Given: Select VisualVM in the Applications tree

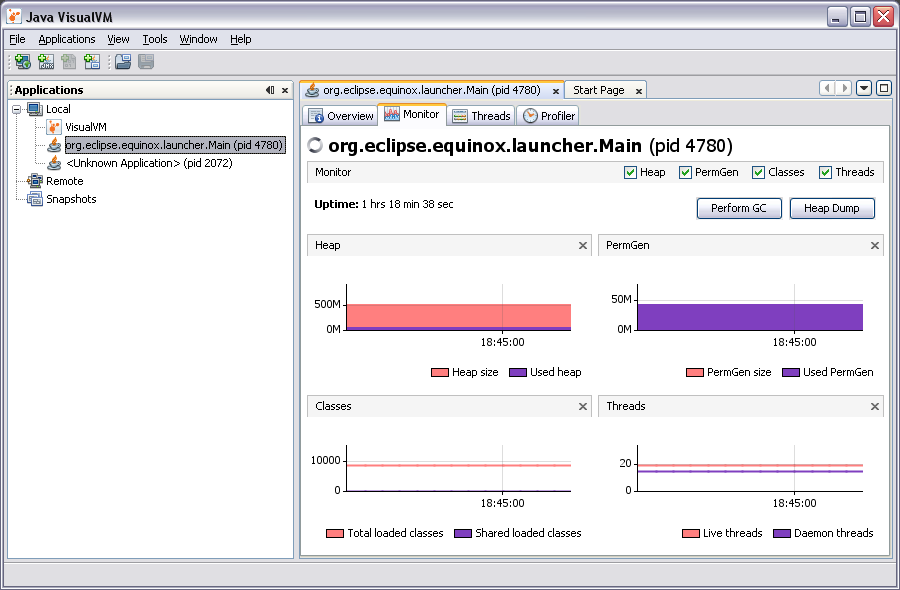Looking at the screenshot, I should click(x=86, y=127).
